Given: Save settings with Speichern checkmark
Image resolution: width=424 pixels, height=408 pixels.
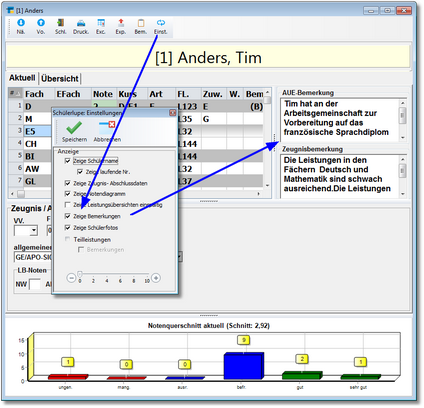Looking at the screenshot, I should point(74,131).
